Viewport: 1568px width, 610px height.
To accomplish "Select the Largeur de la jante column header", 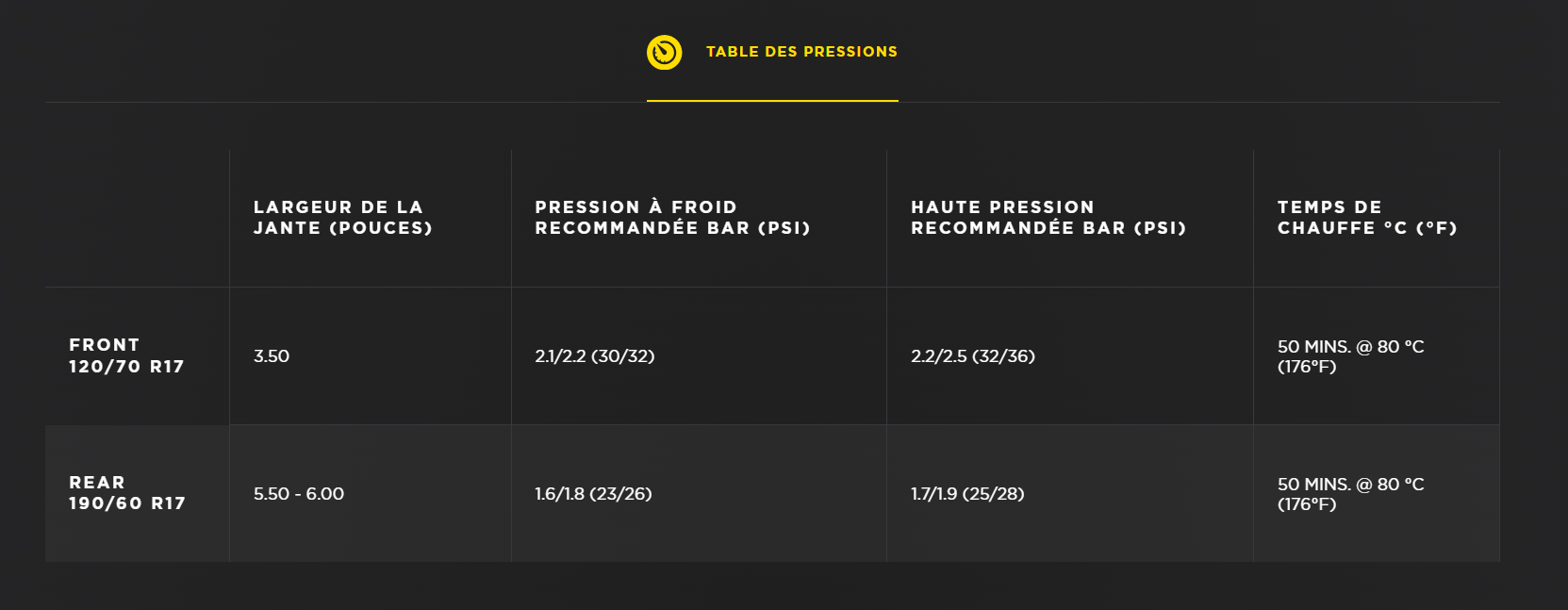I will tap(342, 218).
